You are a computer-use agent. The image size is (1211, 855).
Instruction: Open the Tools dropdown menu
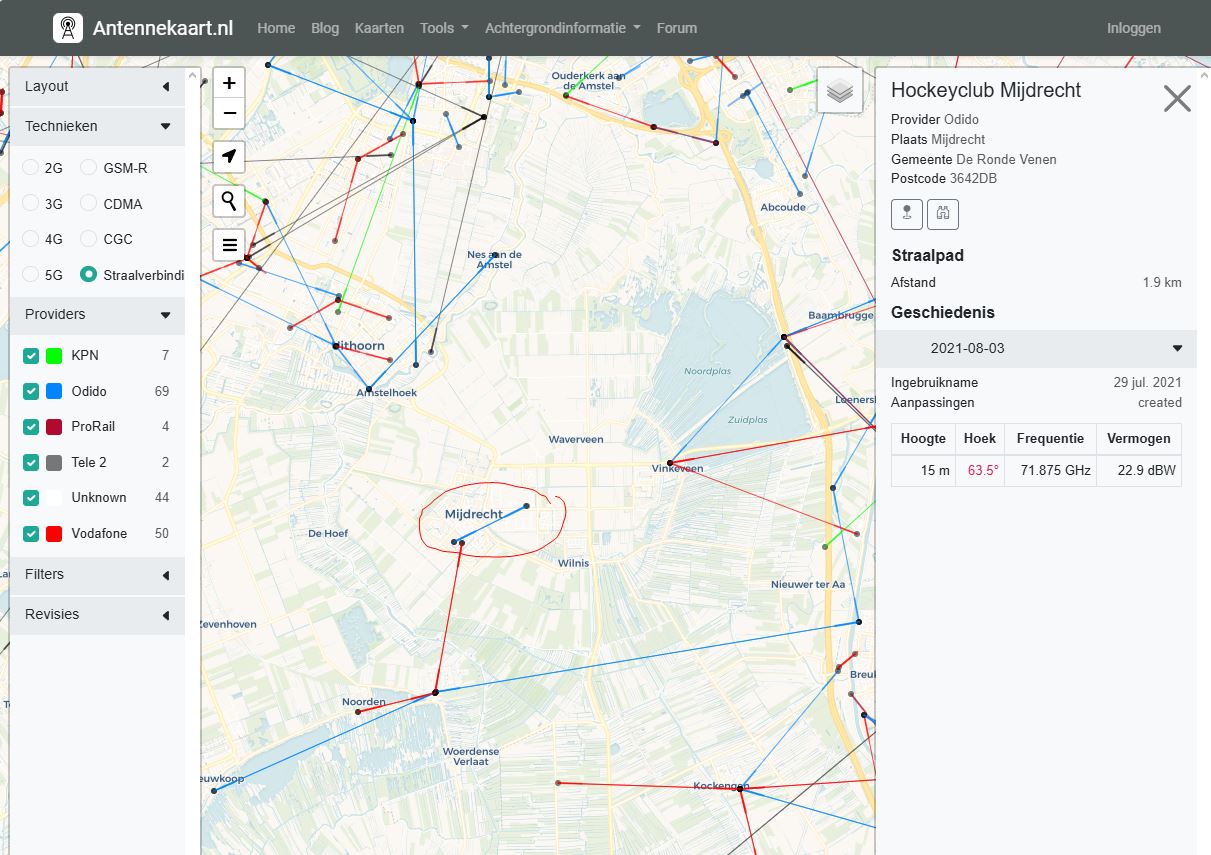click(444, 28)
